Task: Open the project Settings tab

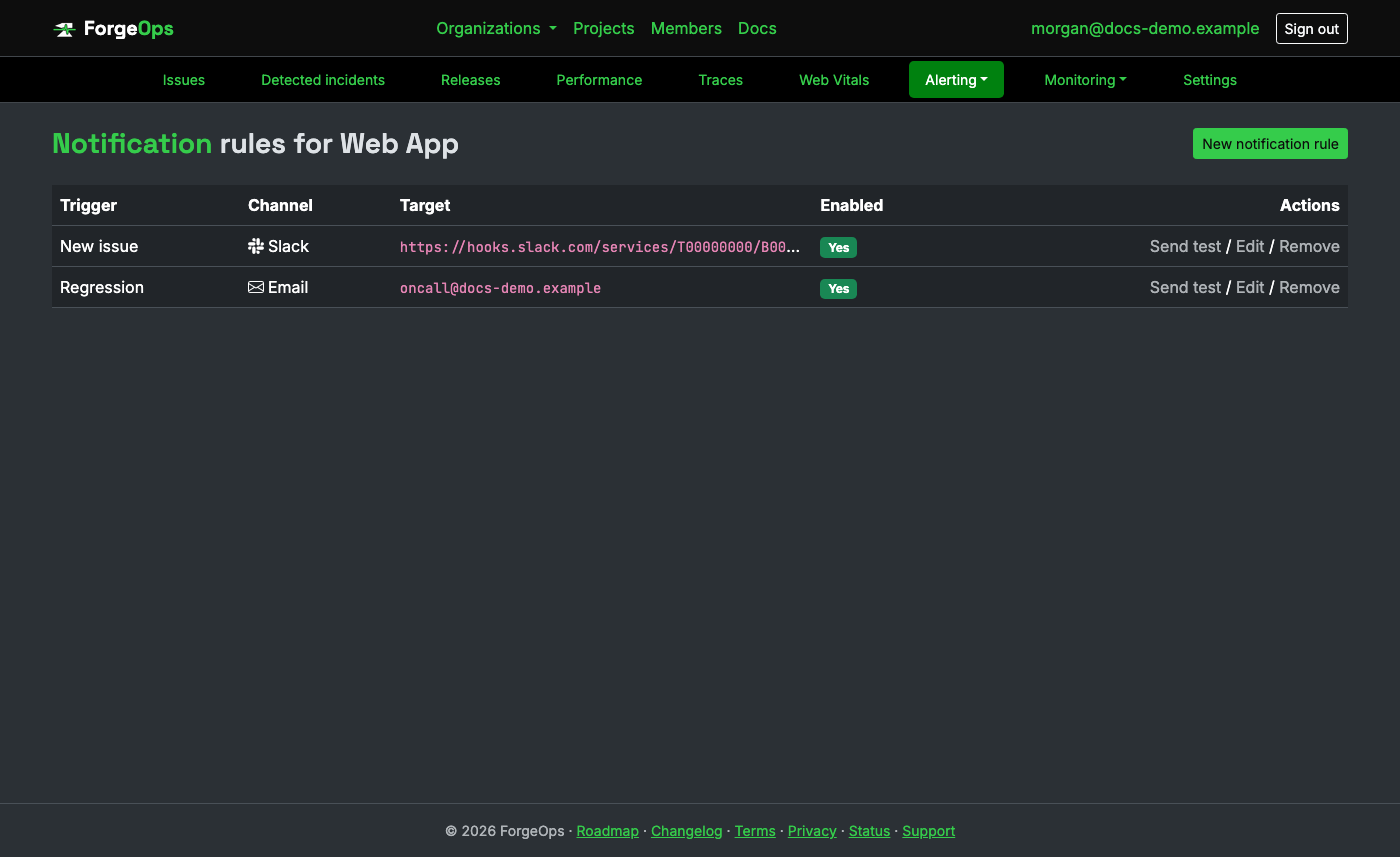Action: pyautogui.click(x=1210, y=80)
